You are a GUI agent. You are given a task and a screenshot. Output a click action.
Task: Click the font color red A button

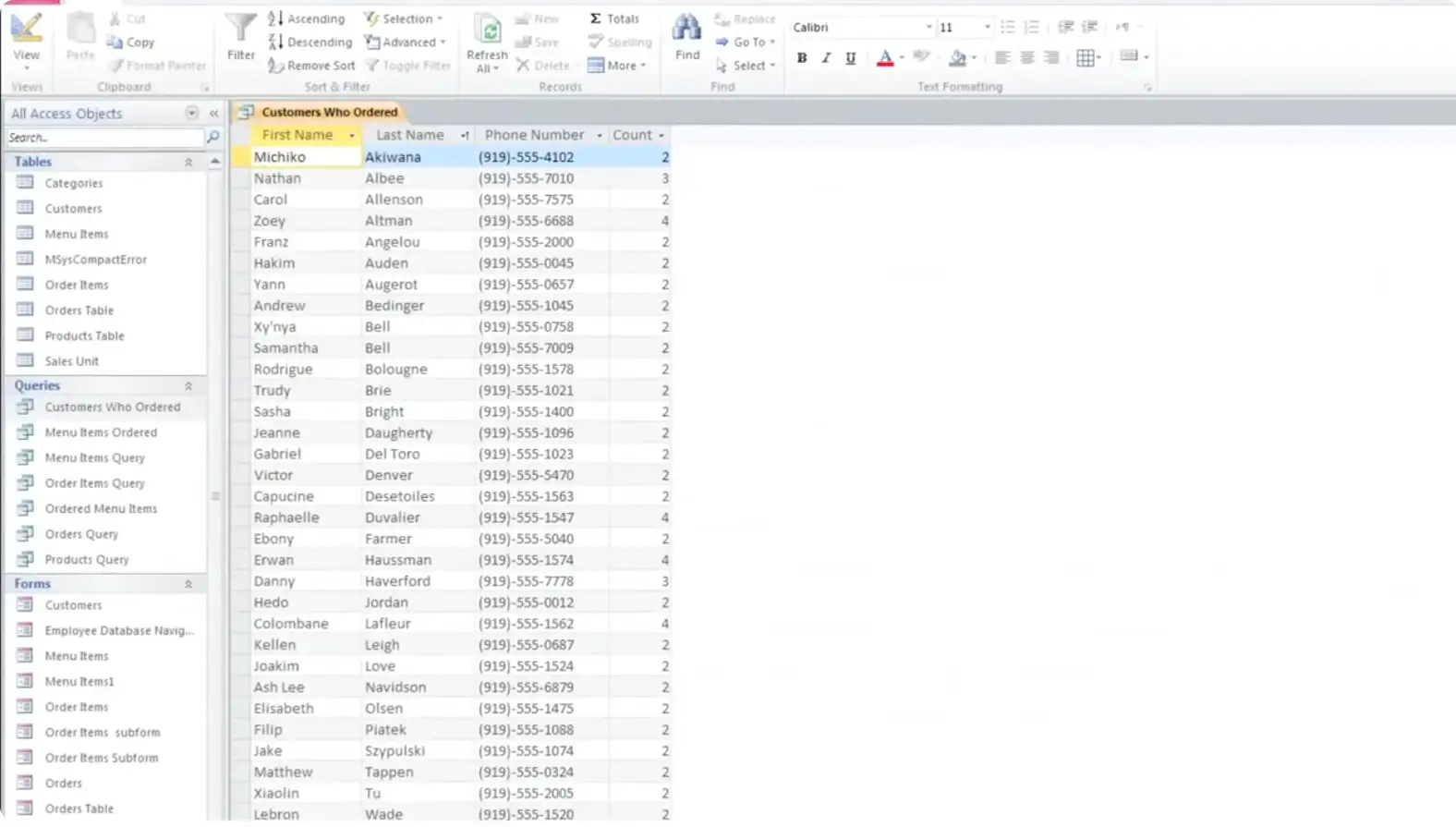click(884, 58)
